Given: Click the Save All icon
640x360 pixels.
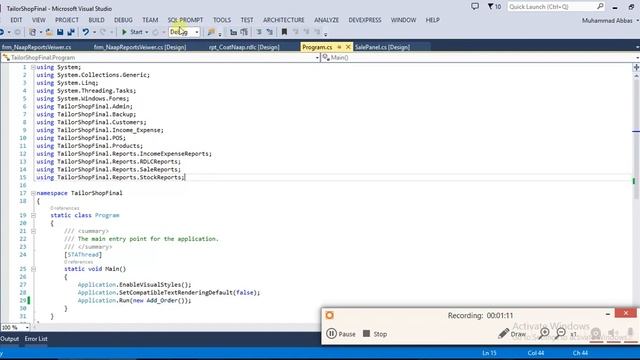Looking at the screenshot, I should [x=71, y=32].
